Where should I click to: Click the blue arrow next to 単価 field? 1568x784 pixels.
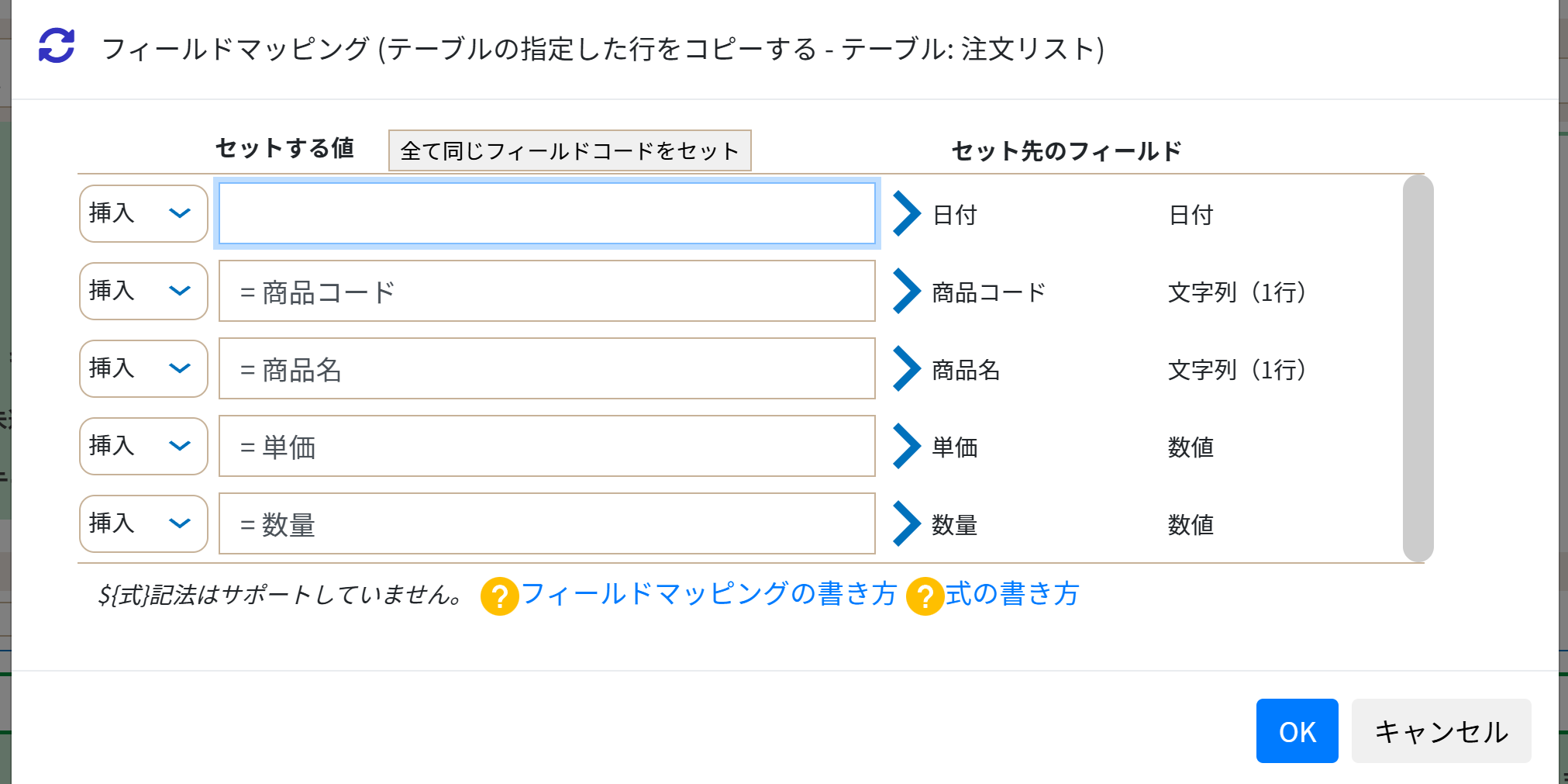pyautogui.click(x=906, y=446)
